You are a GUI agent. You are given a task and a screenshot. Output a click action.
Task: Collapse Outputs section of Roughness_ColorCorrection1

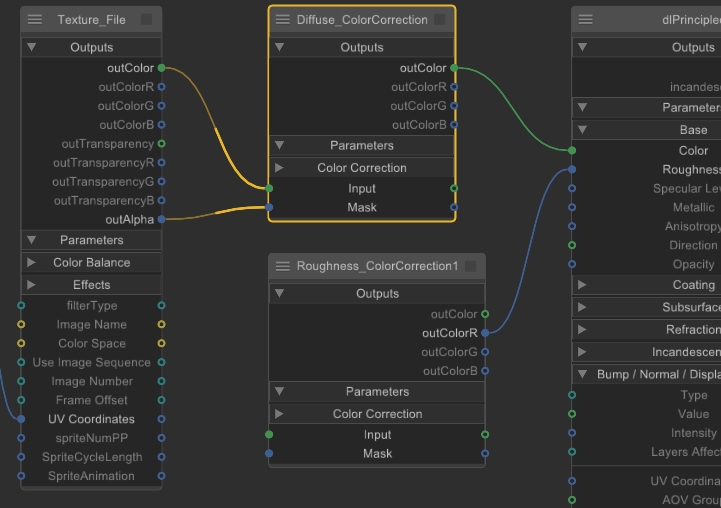tap(280, 294)
